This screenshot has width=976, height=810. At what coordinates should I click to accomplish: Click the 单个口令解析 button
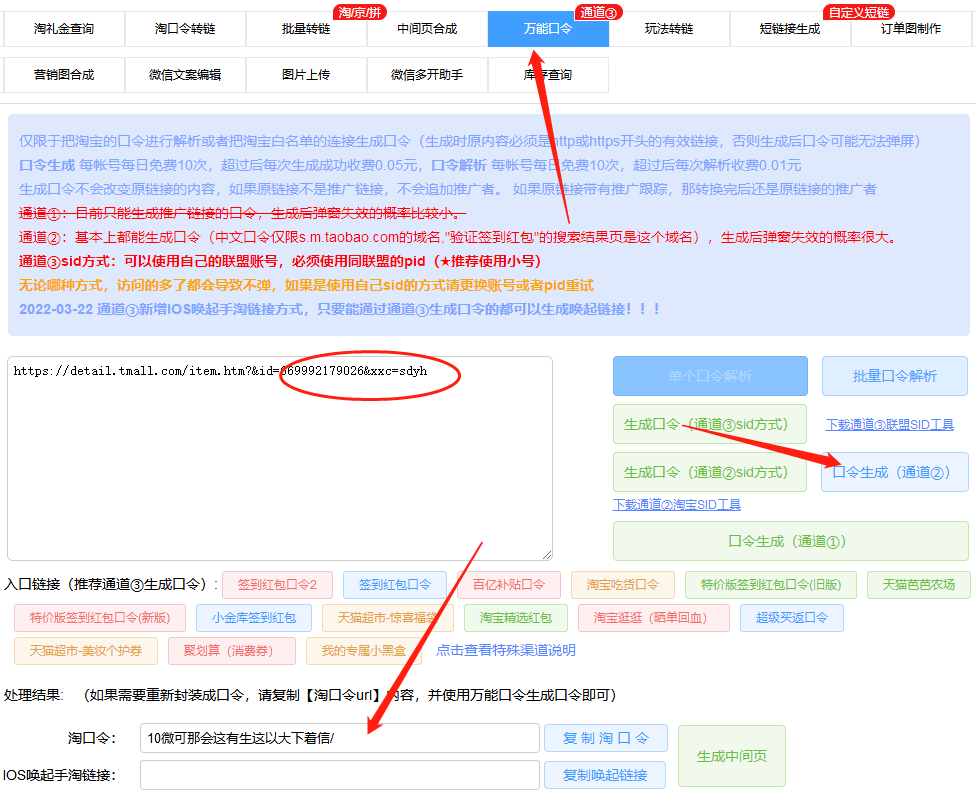[710, 376]
